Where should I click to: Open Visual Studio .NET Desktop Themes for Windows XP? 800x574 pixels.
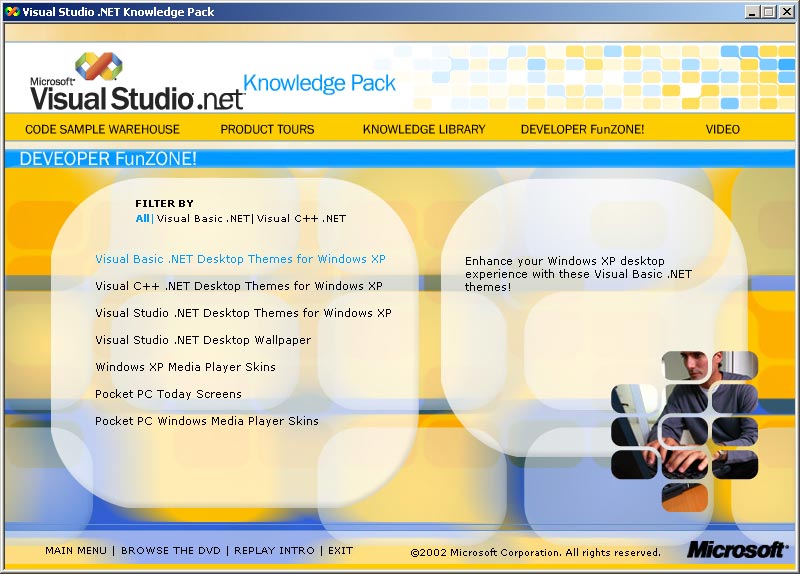243,313
